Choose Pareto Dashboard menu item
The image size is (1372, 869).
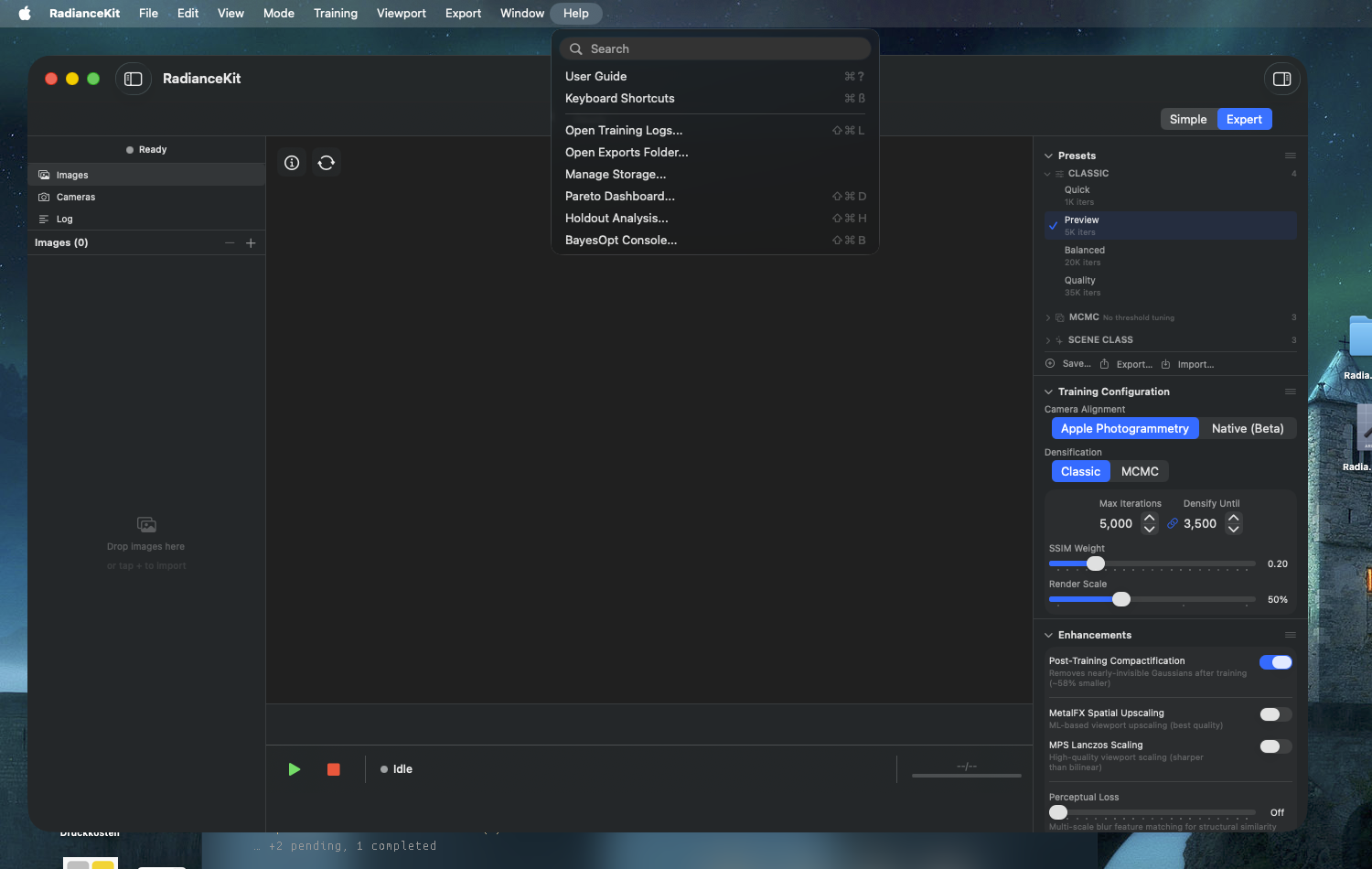(x=715, y=196)
